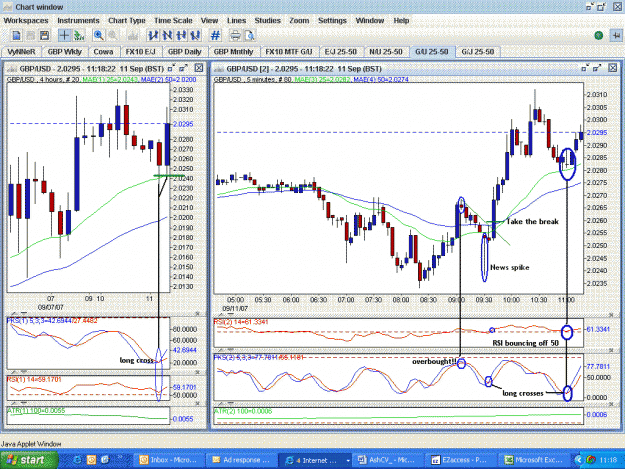Screen dimensions: 625x469
Task: Click the pin icon in the toolbar's right corner
Action: pyautogui.click(x=616, y=35)
